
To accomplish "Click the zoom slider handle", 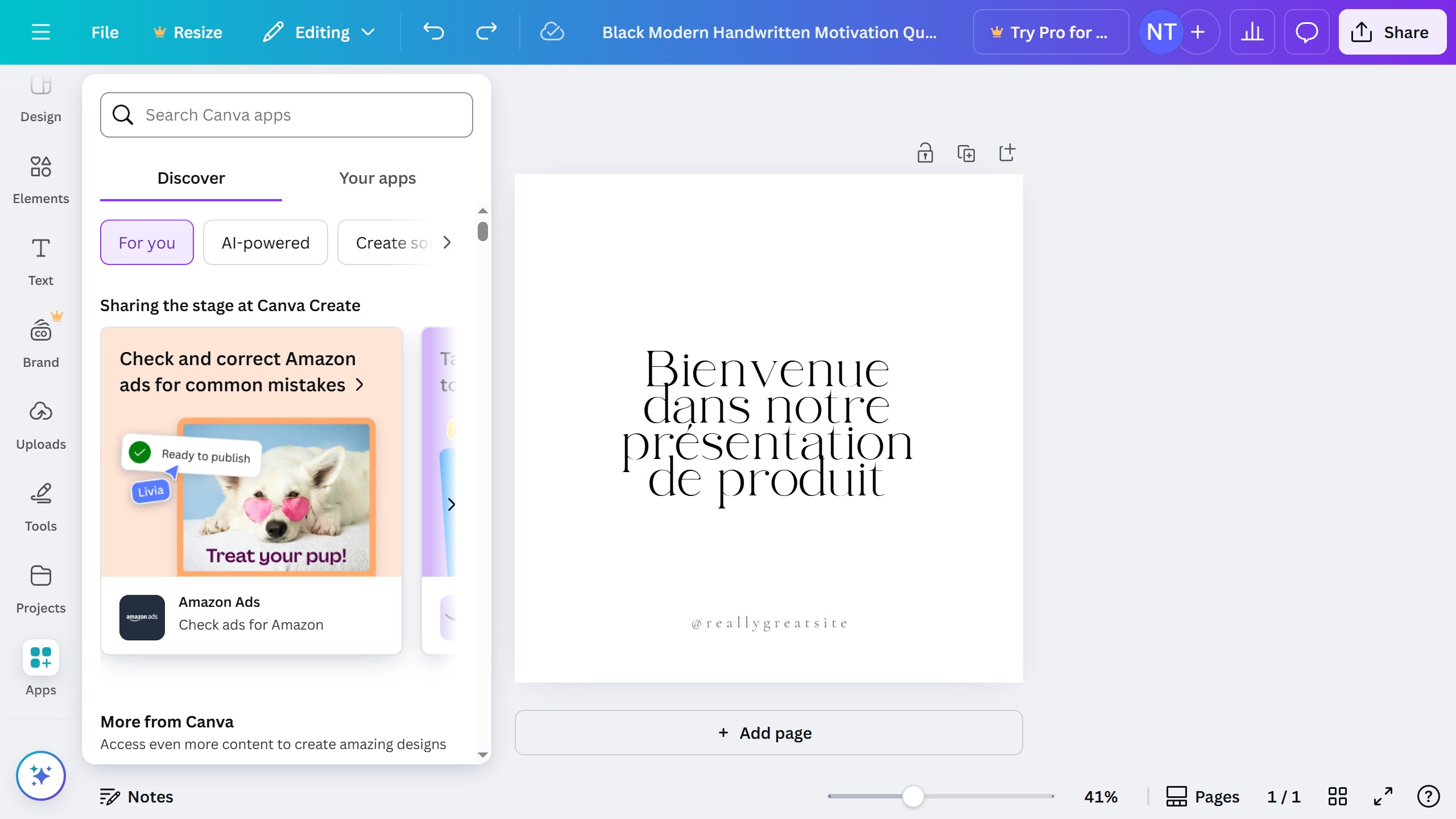I will tap(913, 796).
